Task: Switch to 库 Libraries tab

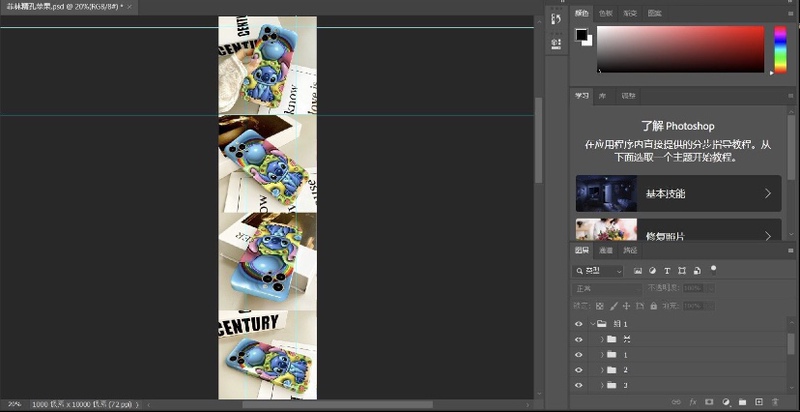Action: (x=602, y=96)
